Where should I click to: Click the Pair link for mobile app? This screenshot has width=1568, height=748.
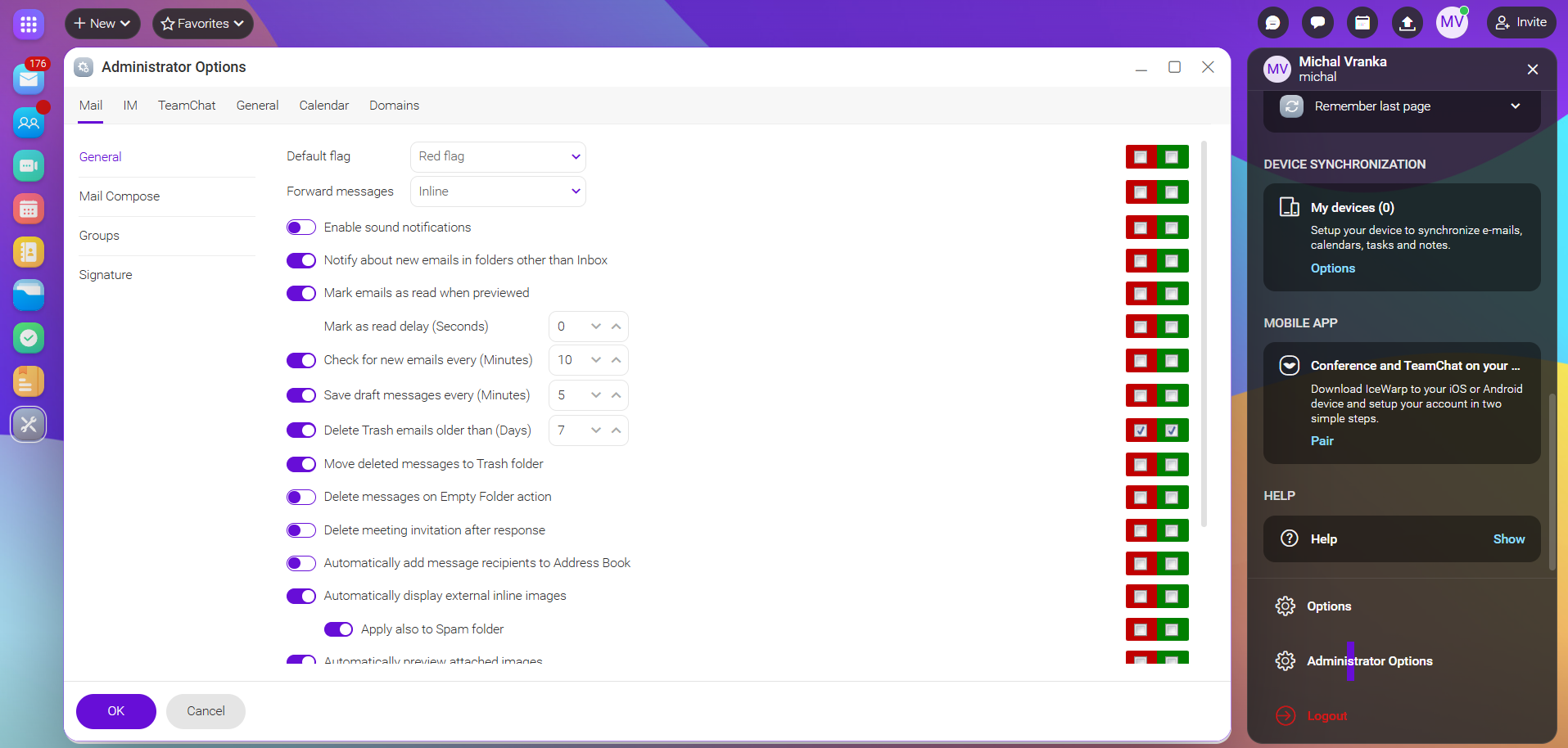tap(1322, 441)
